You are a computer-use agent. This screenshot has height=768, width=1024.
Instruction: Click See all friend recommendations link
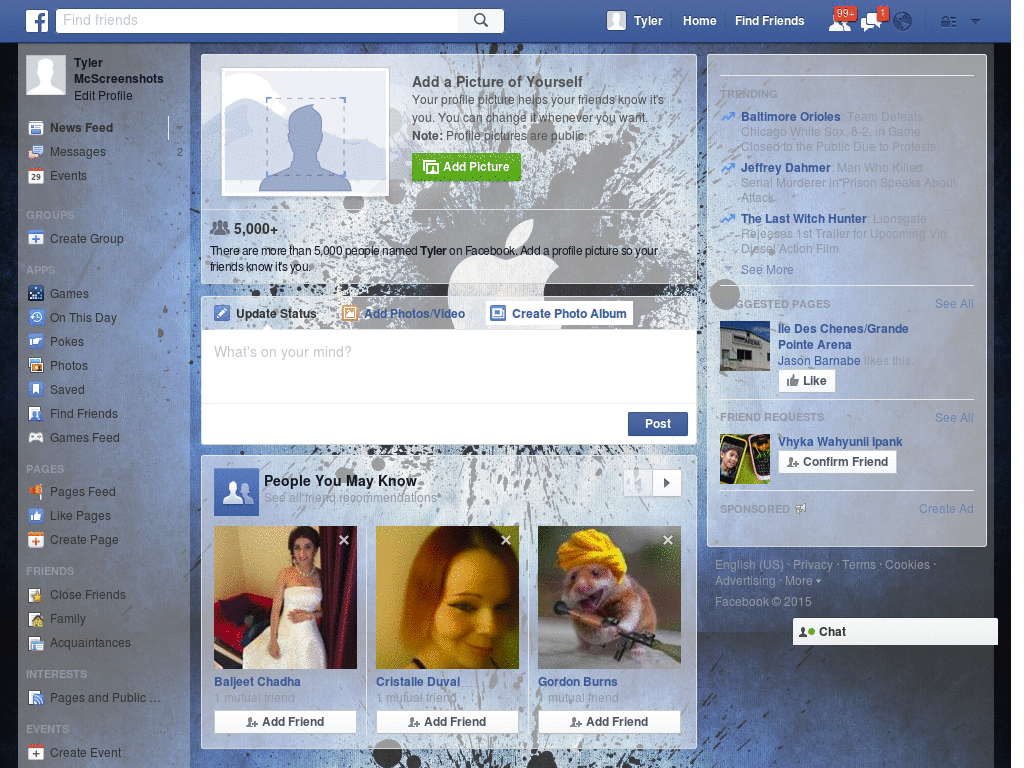[351, 498]
